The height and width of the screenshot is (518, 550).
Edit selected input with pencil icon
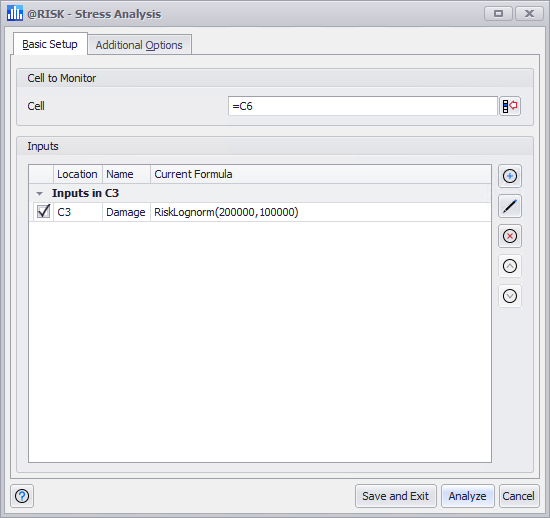510,206
